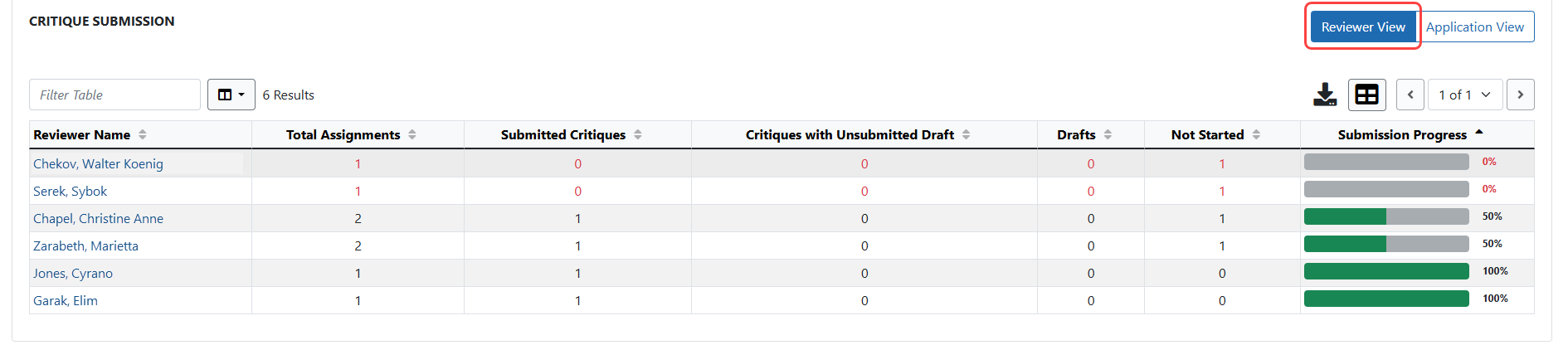Select Jones's Unsubmitted Draft value 0
1568x345 pixels.
pyautogui.click(x=864, y=273)
